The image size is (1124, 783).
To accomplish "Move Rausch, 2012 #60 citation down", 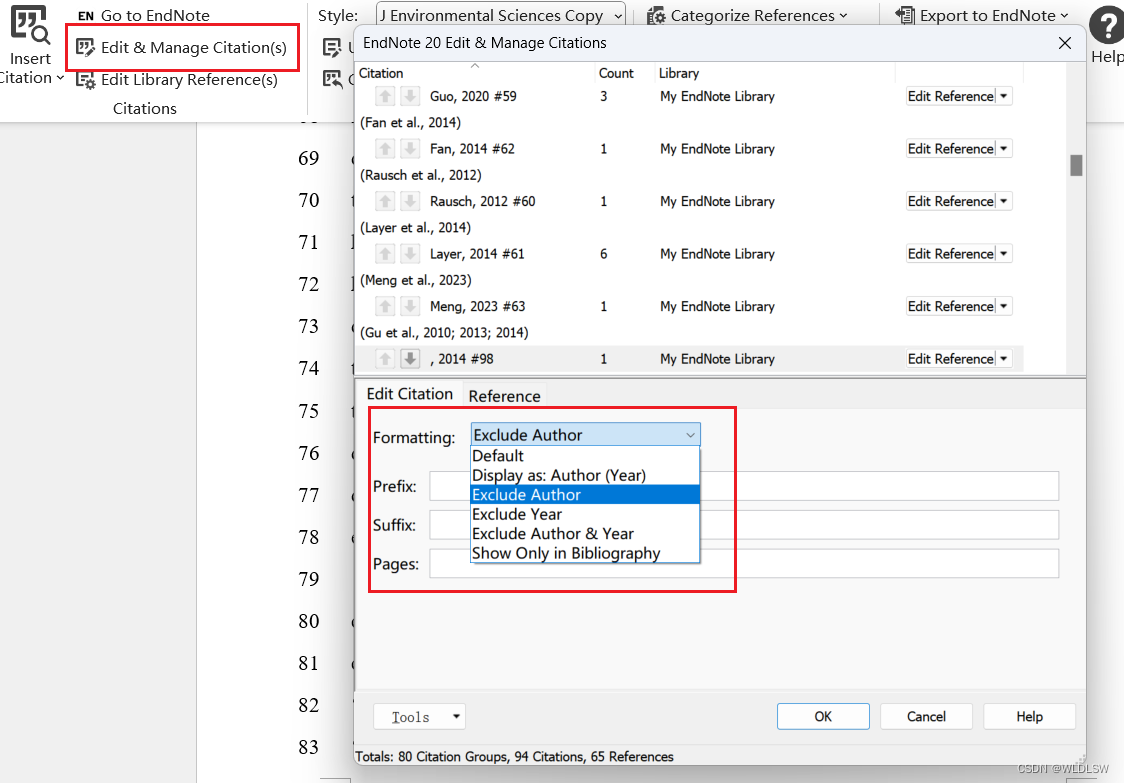I will tap(410, 201).
